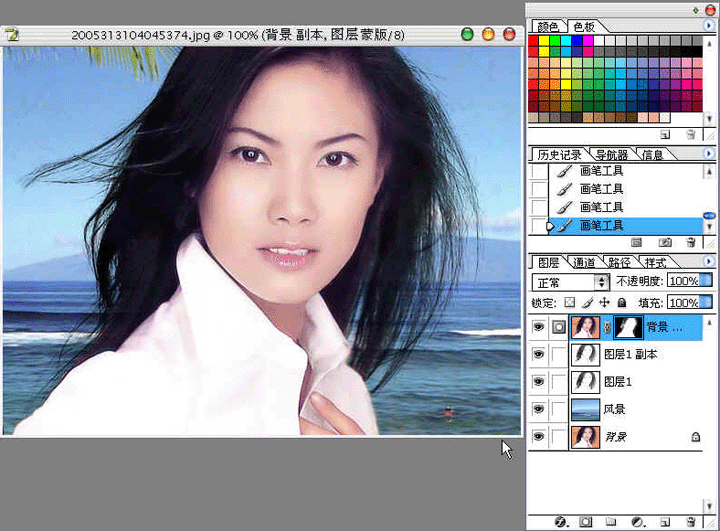The height and width of the screenshot is (531, 720).
Task: Switch to the 色板 tab
Action: click(x=584, y=27)
